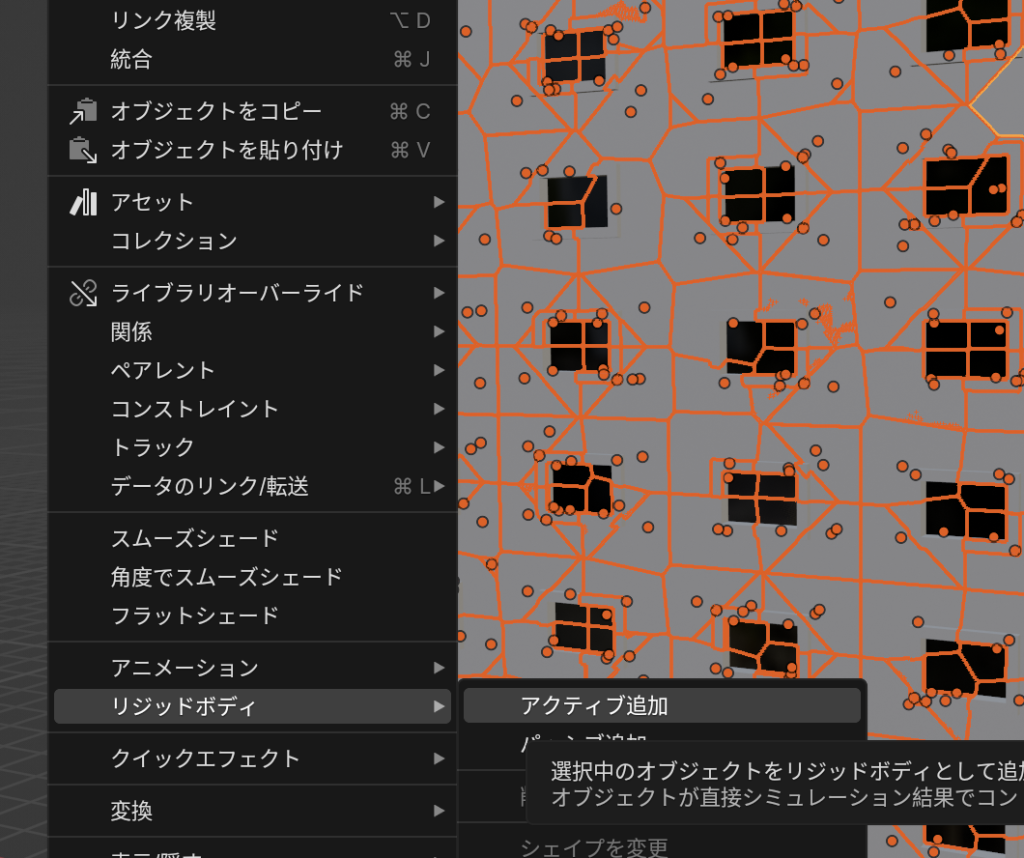The height and width of the screenshot is (858, 1024).
Task: Open the トラック submenu
Action: click(152, 448)
